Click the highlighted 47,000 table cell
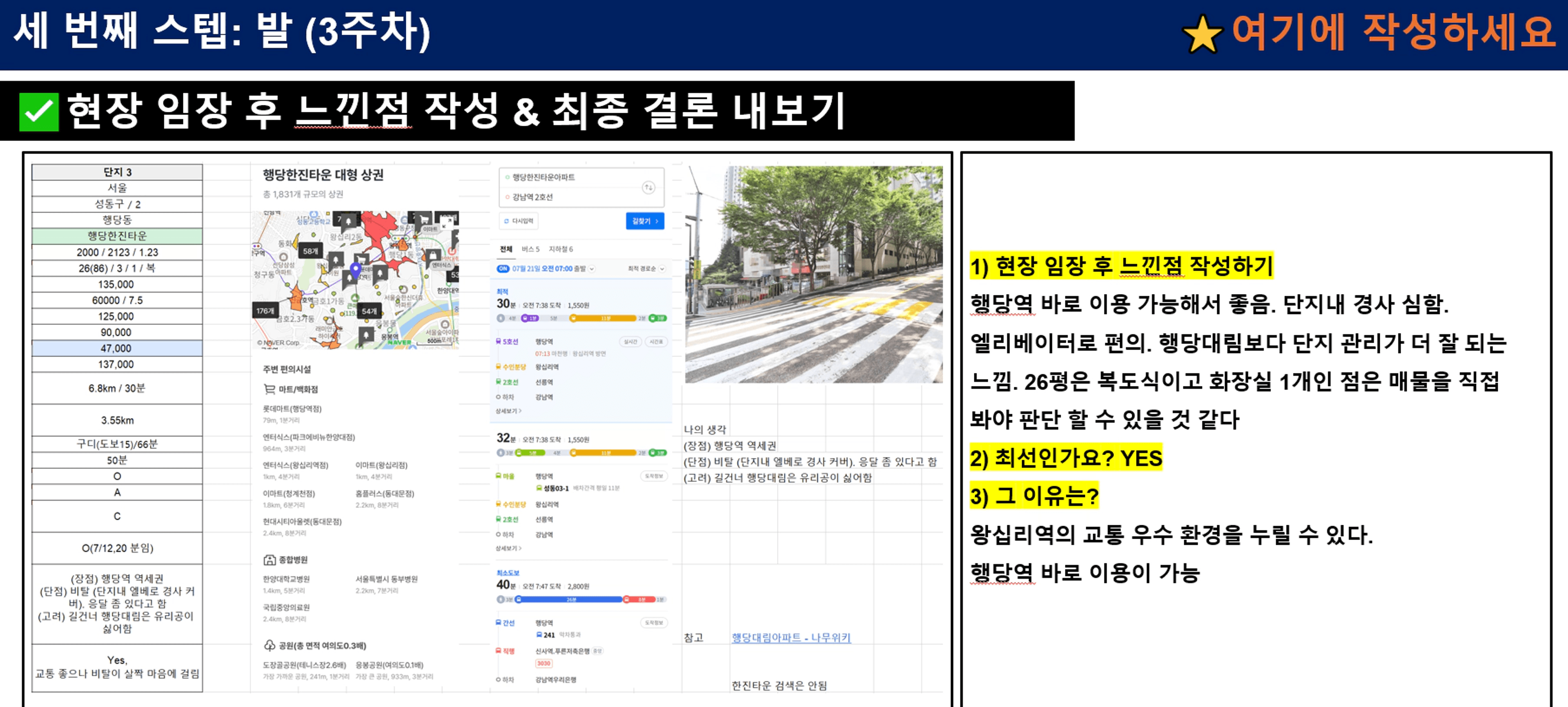The image size is (1568, 707). tap(117, 348)
